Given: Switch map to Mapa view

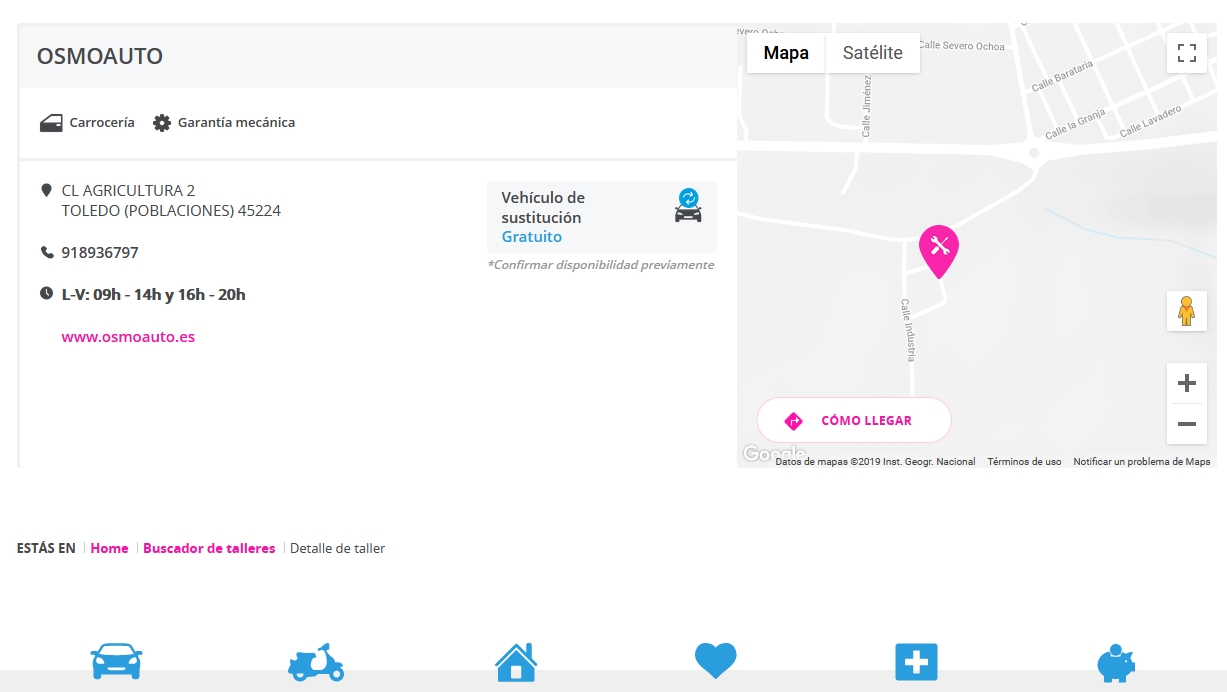Looking at the screenshot, I should point(786,53).
